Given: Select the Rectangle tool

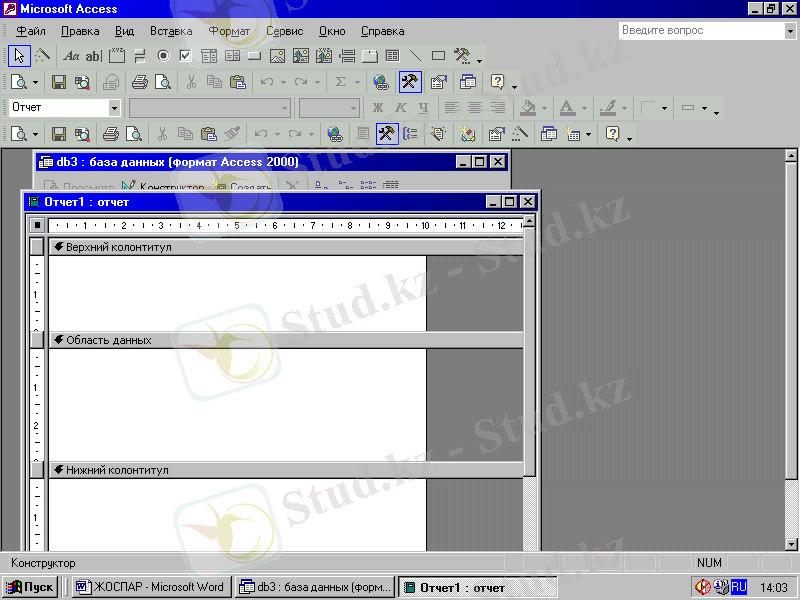Looking at the screenshot, I should (438, 56).
